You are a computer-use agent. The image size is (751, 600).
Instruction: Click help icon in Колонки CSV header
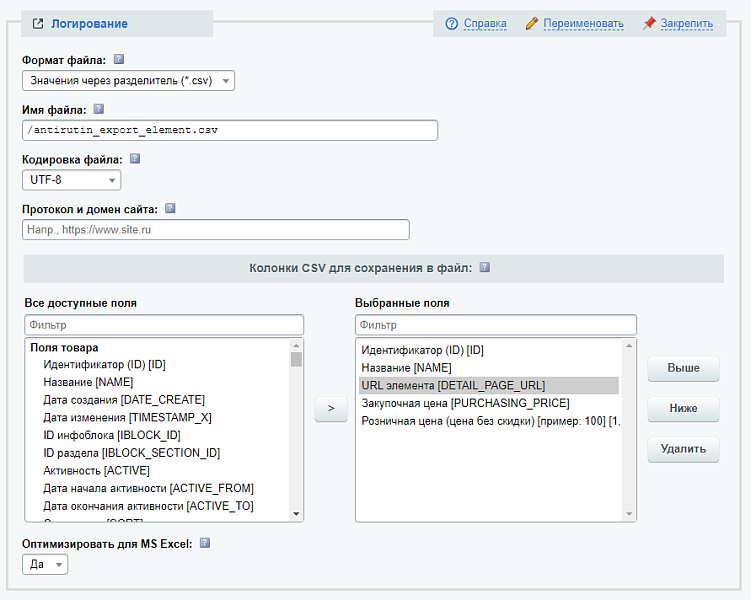coord(485,267)
